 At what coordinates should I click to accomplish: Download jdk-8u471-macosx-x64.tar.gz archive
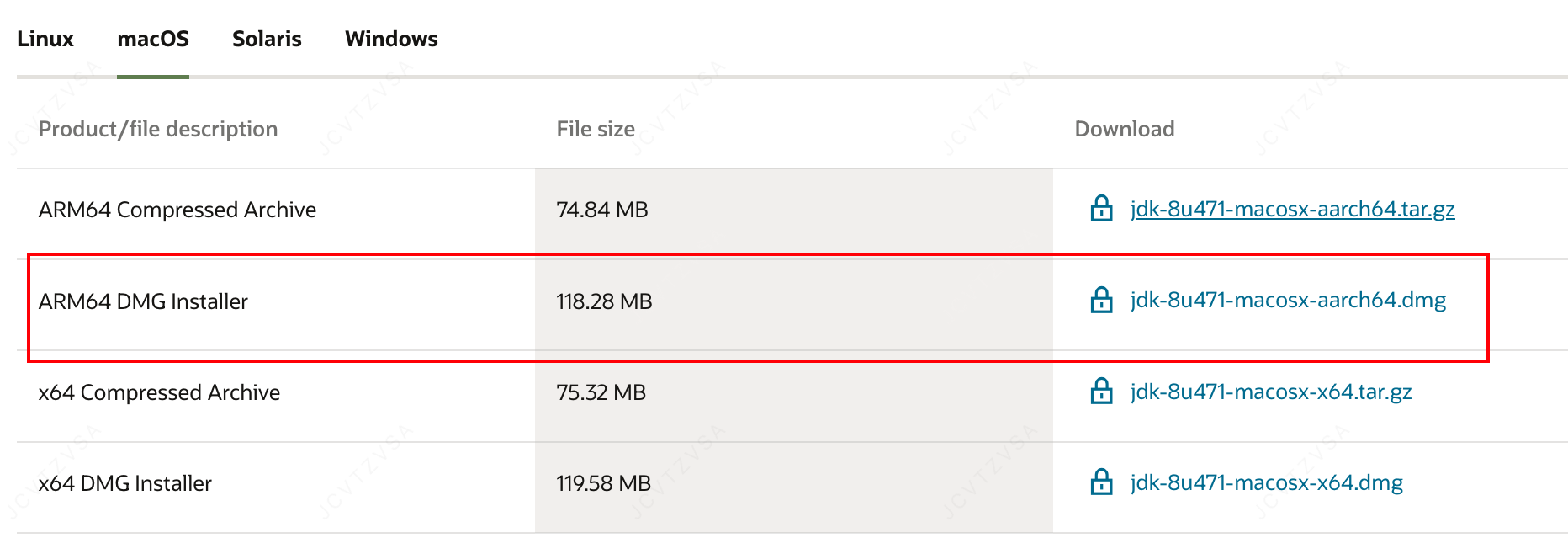[1270, 392]
